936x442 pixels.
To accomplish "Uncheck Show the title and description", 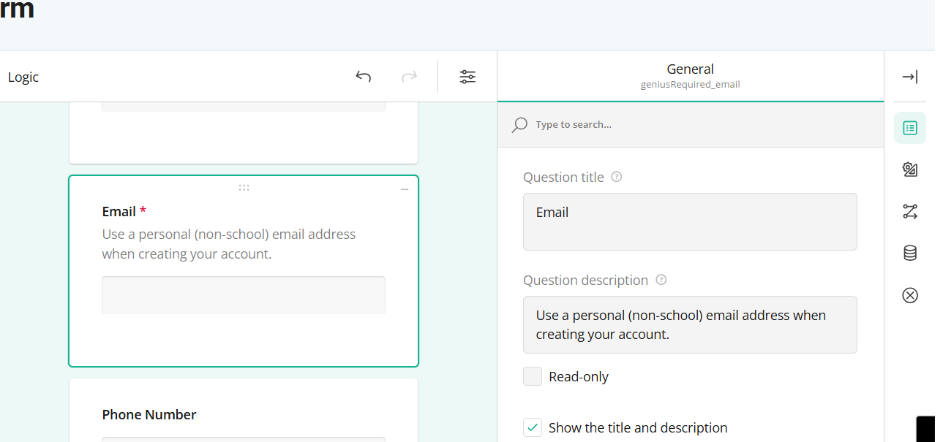I will click(532, 428).
